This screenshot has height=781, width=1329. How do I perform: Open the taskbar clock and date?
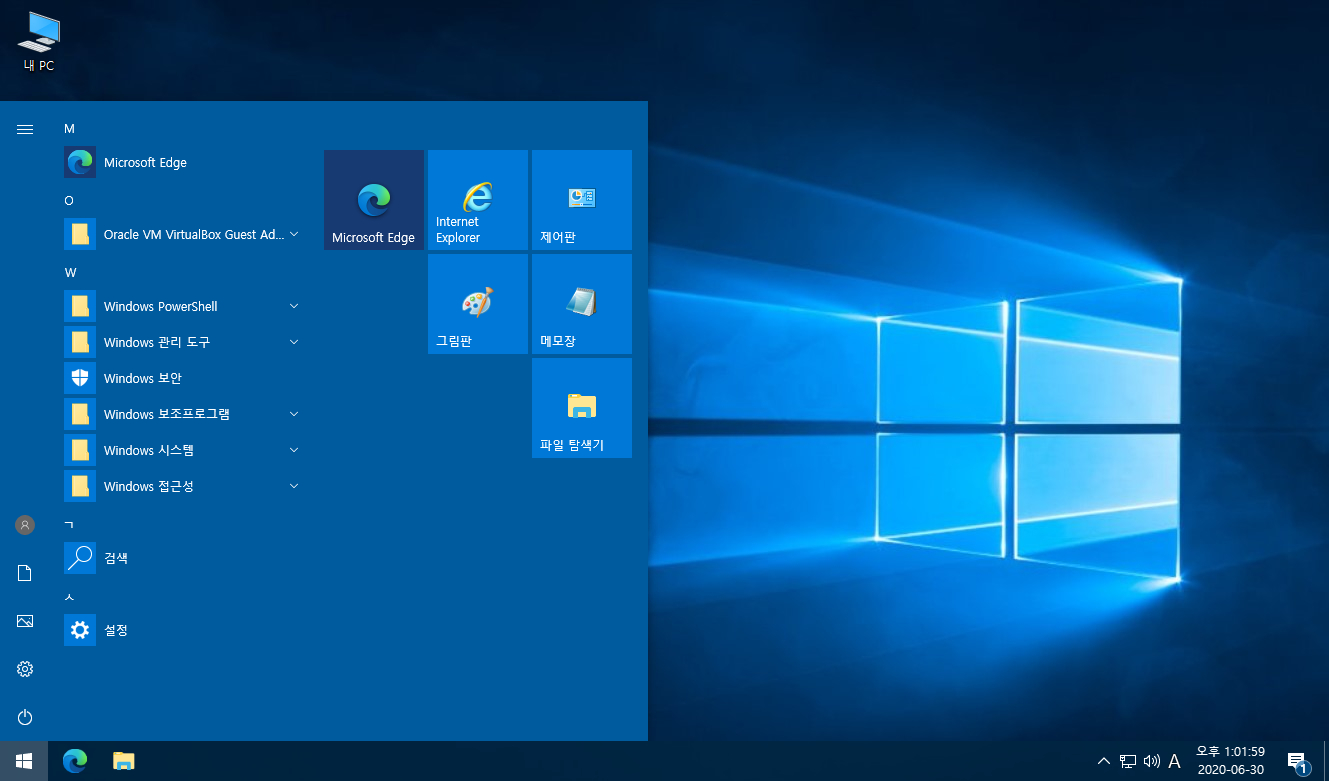click(1231, 761)
